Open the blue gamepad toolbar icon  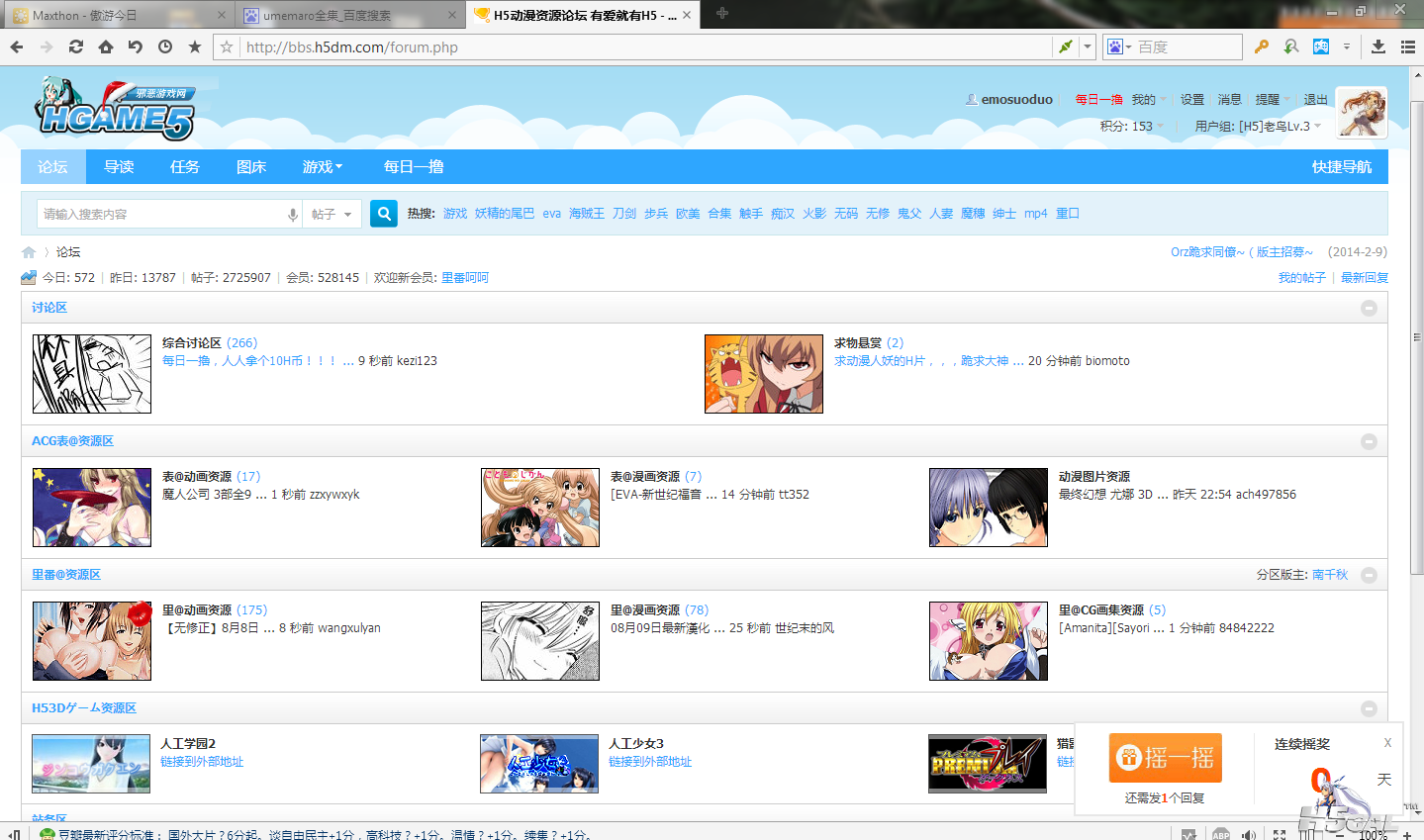1321,47
